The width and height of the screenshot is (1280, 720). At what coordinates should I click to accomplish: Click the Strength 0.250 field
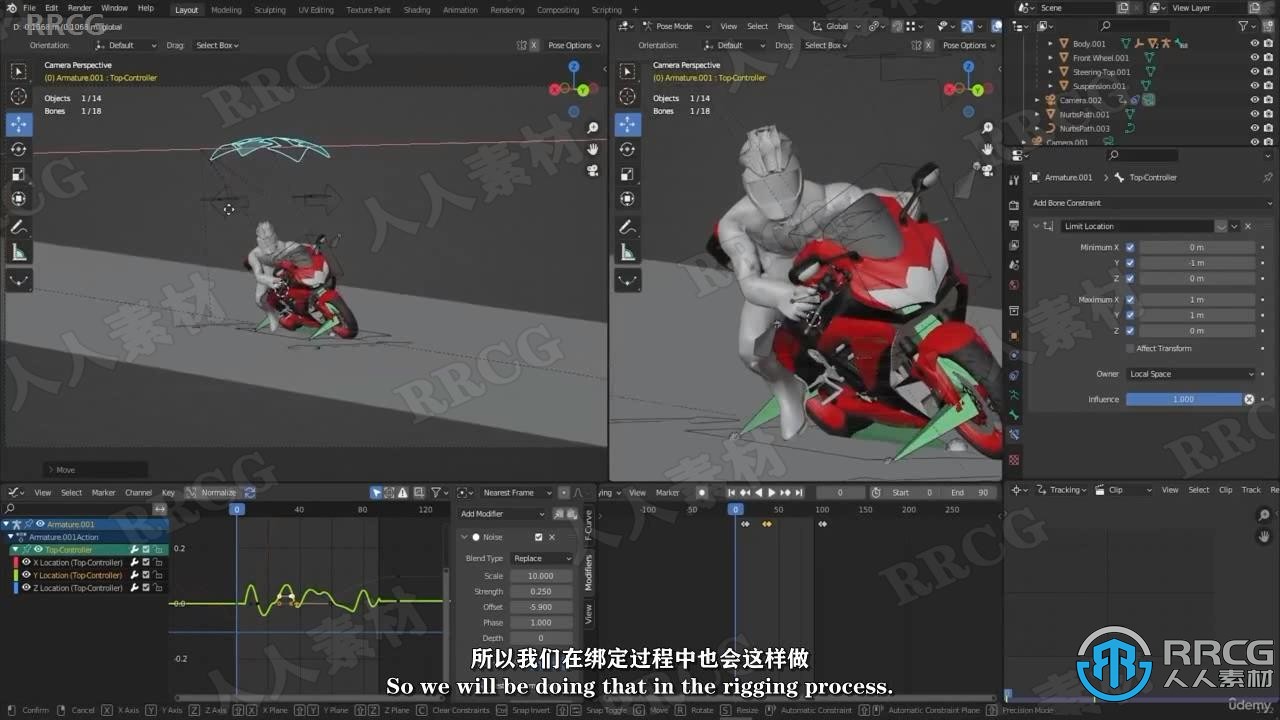541,591
